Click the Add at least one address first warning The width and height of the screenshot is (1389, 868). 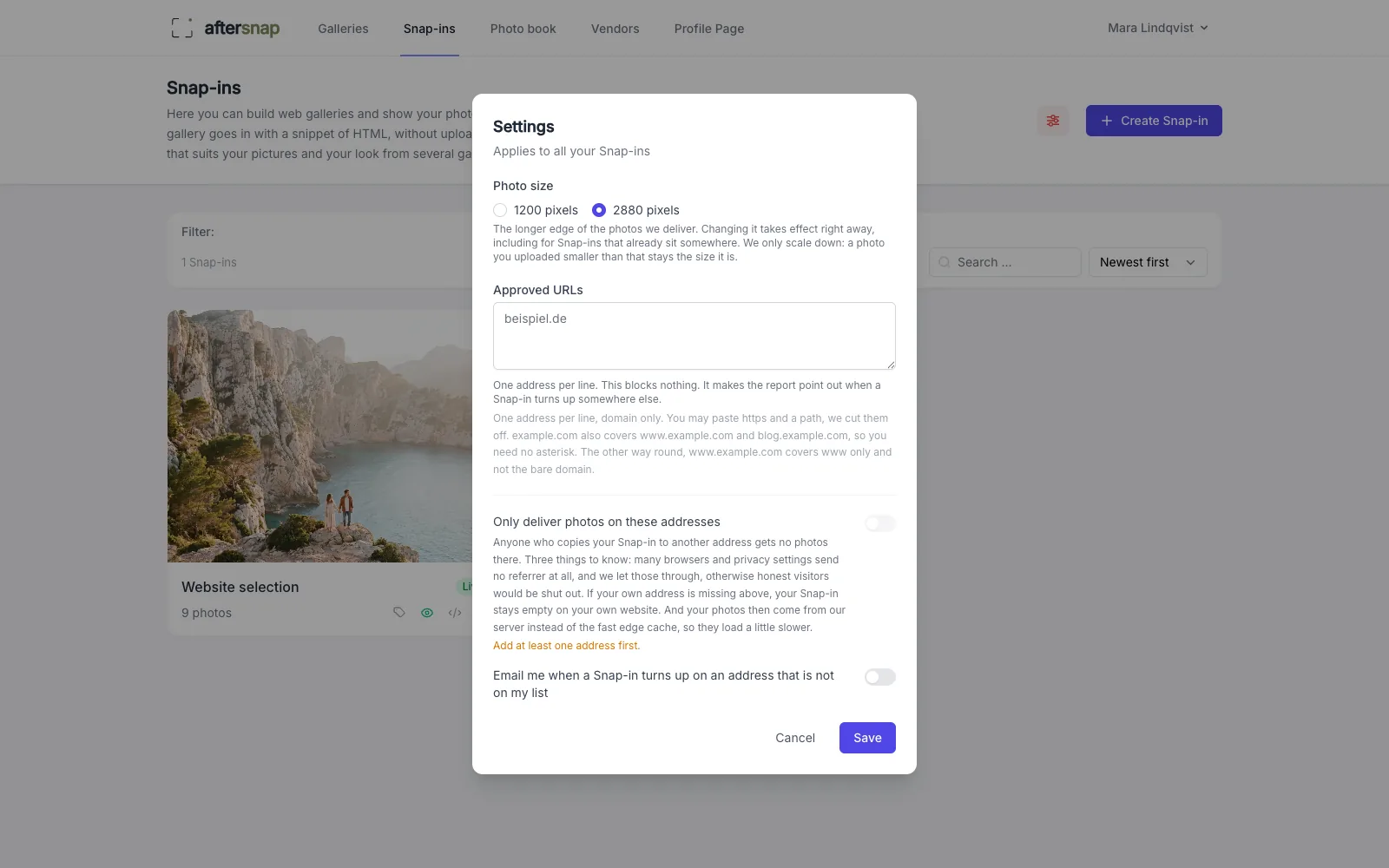[567, 646]
